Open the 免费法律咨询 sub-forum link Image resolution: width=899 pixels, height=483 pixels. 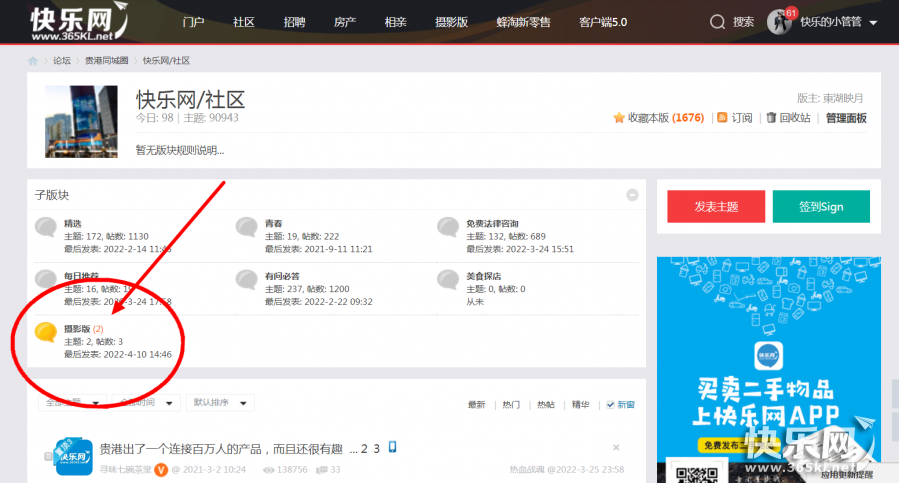coord(493,224)
